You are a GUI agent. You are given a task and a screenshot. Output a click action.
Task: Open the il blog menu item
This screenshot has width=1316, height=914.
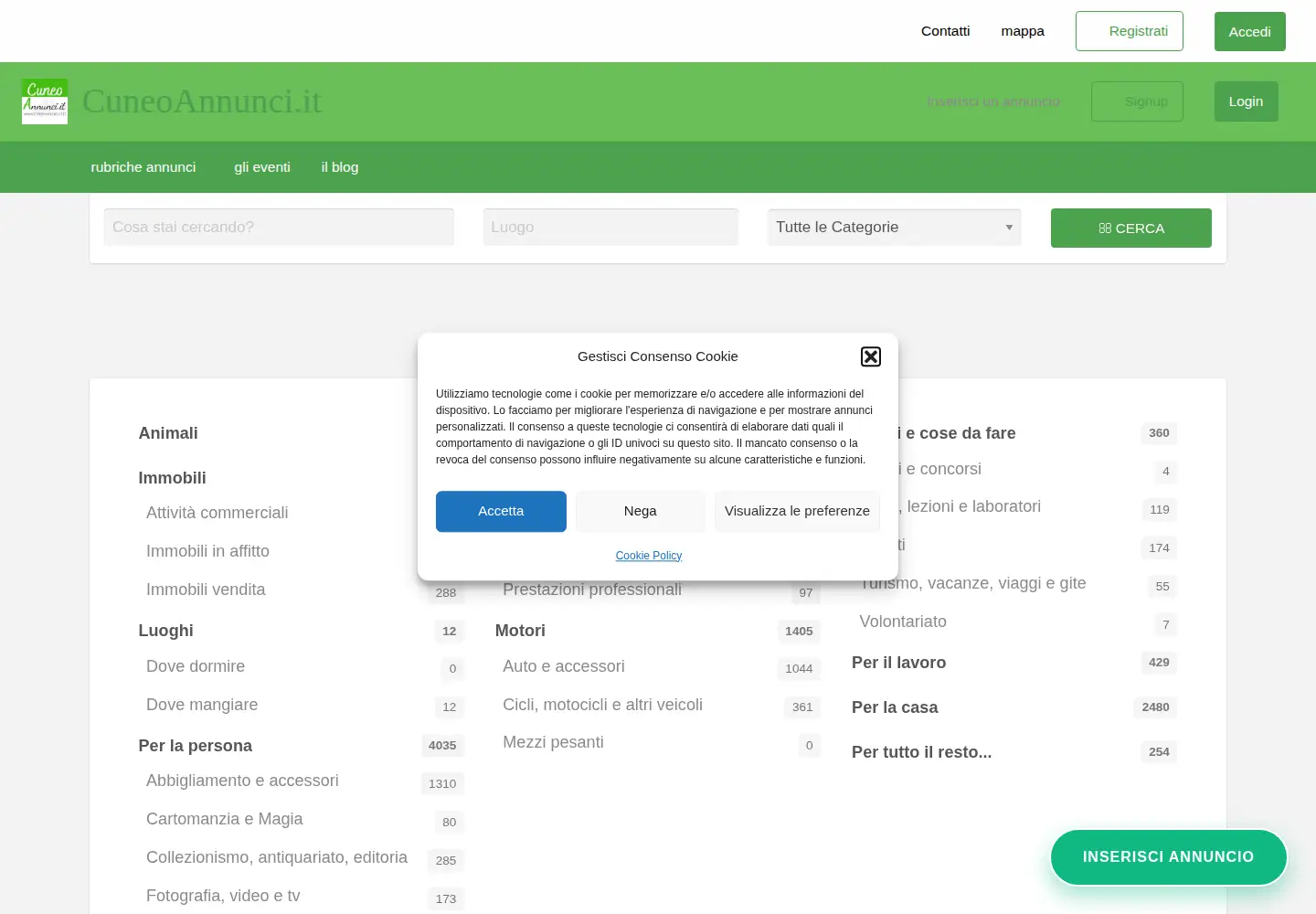pos(340,167)
